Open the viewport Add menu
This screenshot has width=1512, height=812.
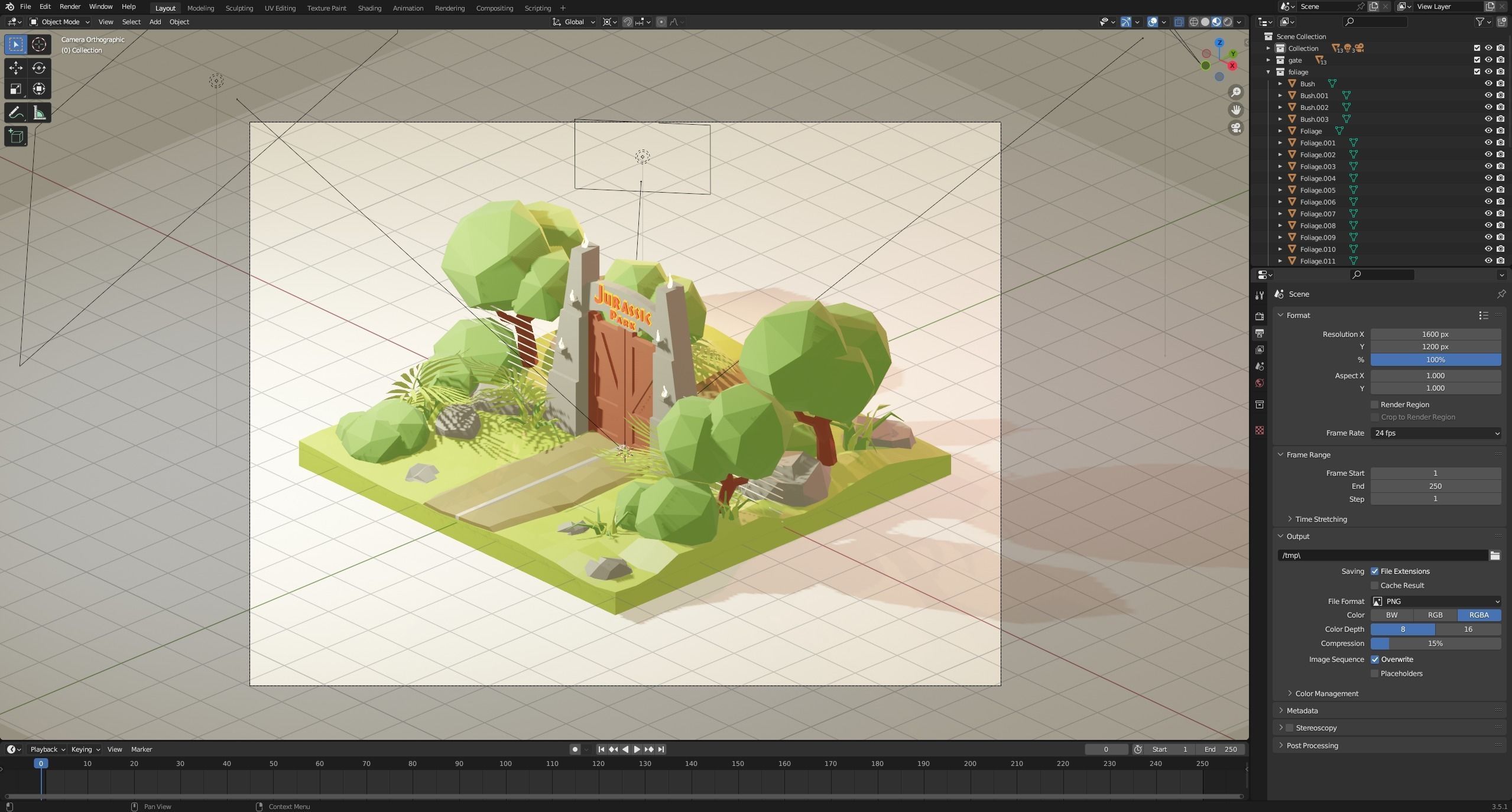point(155,22)
